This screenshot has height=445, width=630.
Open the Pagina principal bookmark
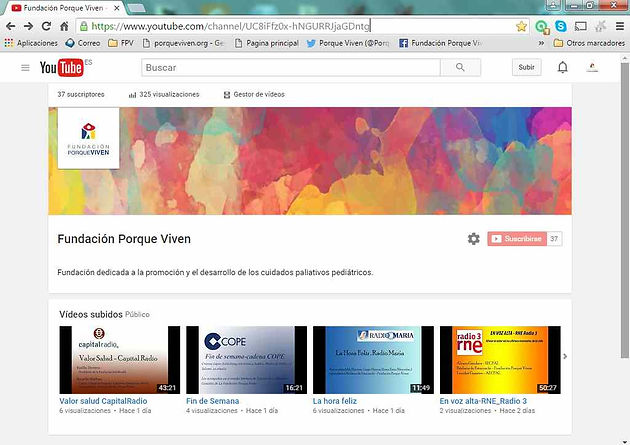pyautogui.click(x=267, y=43)
